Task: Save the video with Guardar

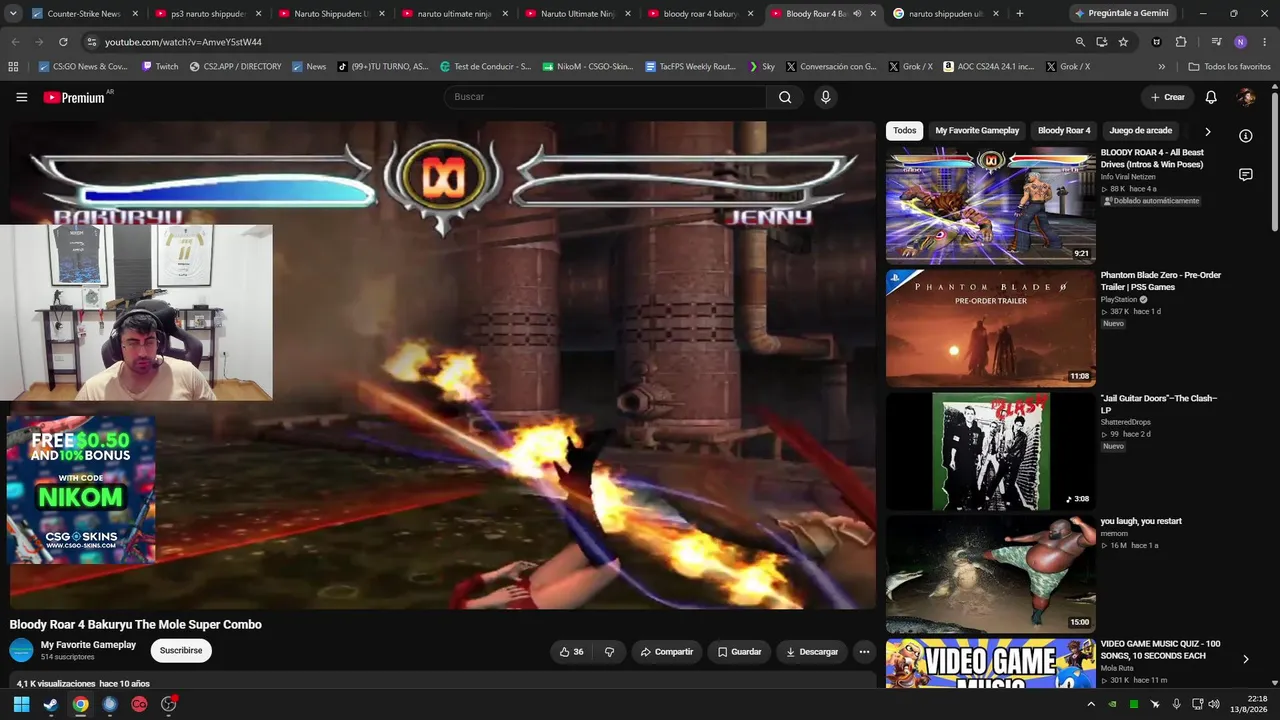Action: click(740, 652)
